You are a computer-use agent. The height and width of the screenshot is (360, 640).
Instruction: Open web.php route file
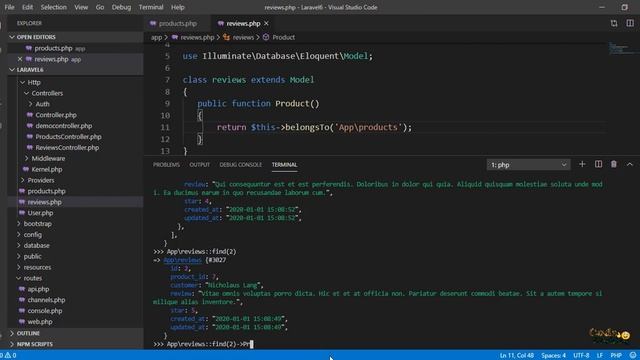pos(40,322)
